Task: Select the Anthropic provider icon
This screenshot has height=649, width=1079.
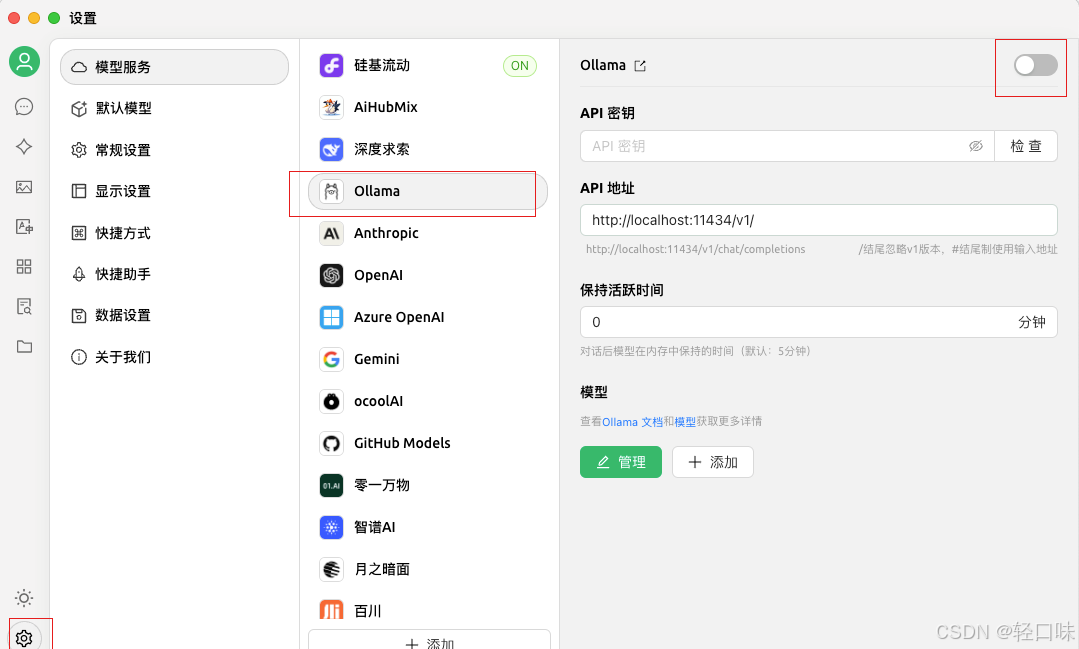Action: click(332, 233)
